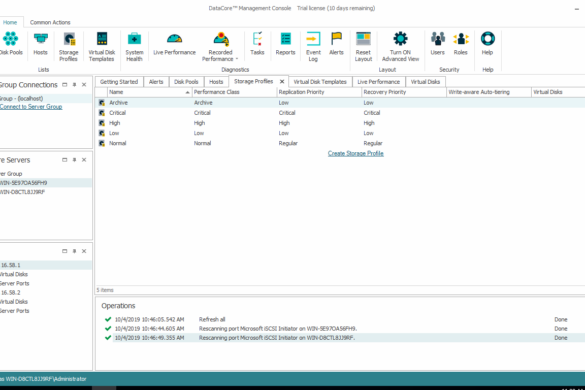This screenshot has width=585, height=390.
Task: Pin the Group Connections panel
Action: click(74, 85)
